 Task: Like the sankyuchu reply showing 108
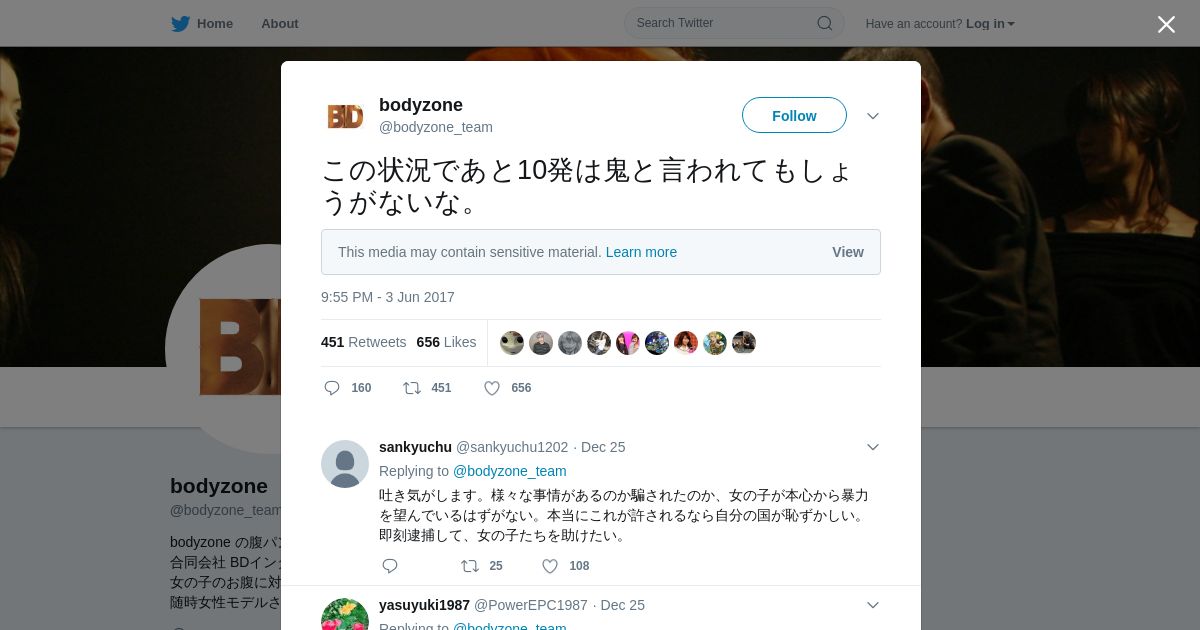pos(550,566)
